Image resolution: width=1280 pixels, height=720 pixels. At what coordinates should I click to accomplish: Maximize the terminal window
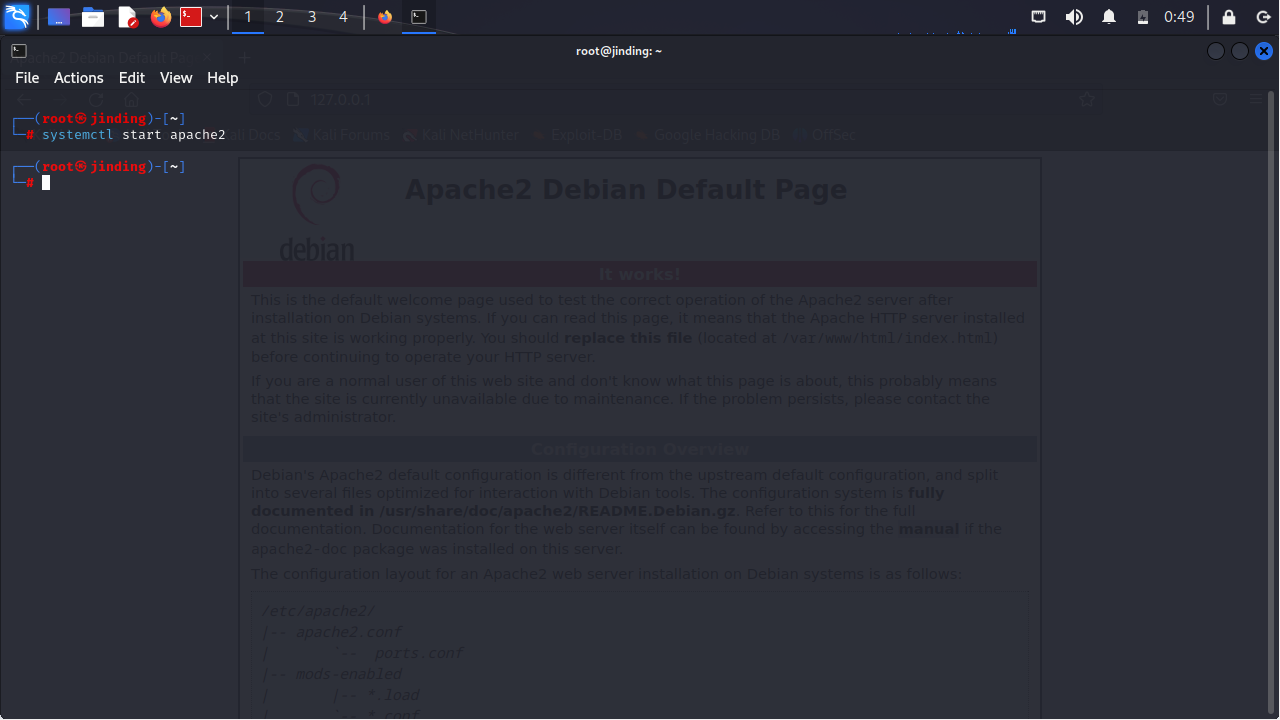click(1240, 51)
